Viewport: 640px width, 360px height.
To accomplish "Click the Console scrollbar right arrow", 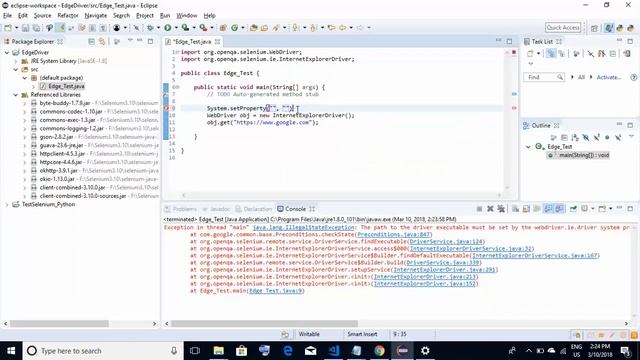I will tap(627, 324).
